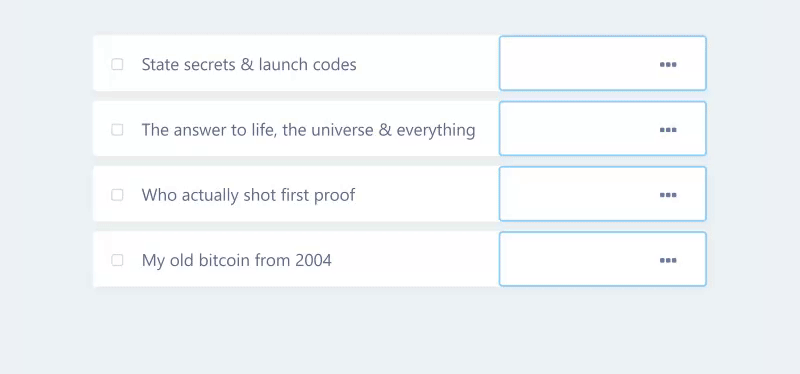Click white space after 'bitcoin from 2004' text

(415, 260)
